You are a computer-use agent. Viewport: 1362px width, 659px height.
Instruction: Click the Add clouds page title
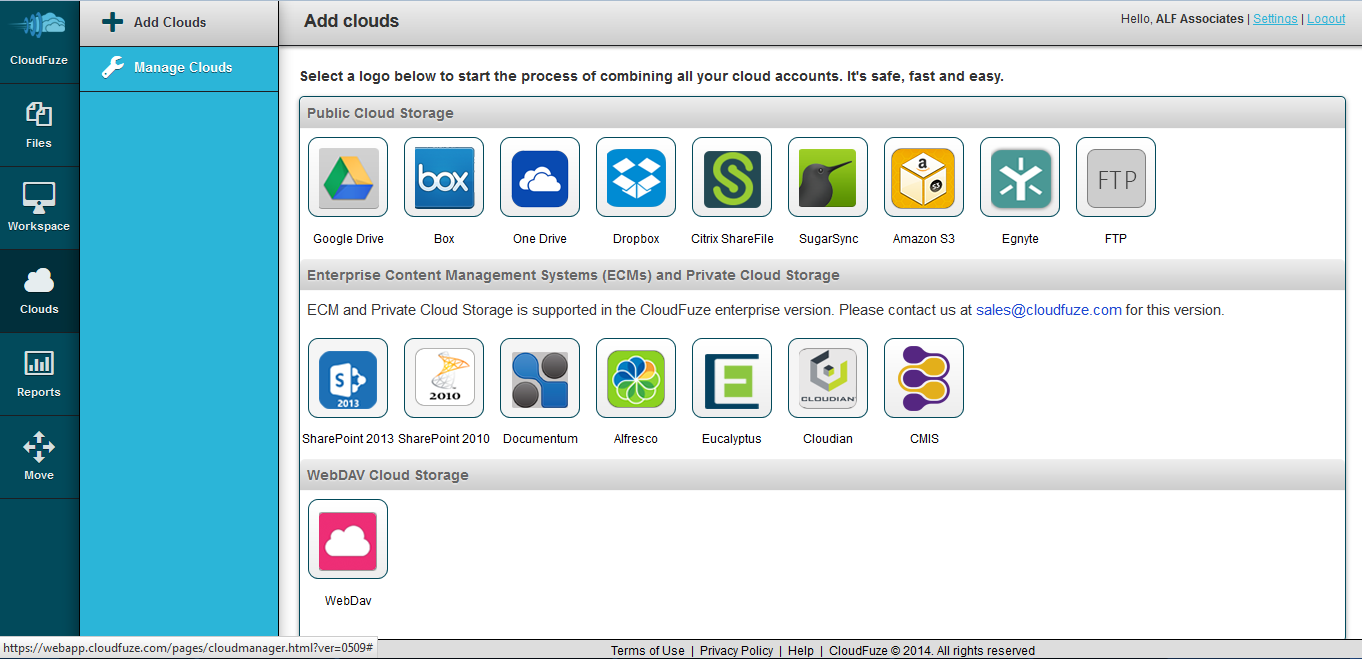(351, 21)
